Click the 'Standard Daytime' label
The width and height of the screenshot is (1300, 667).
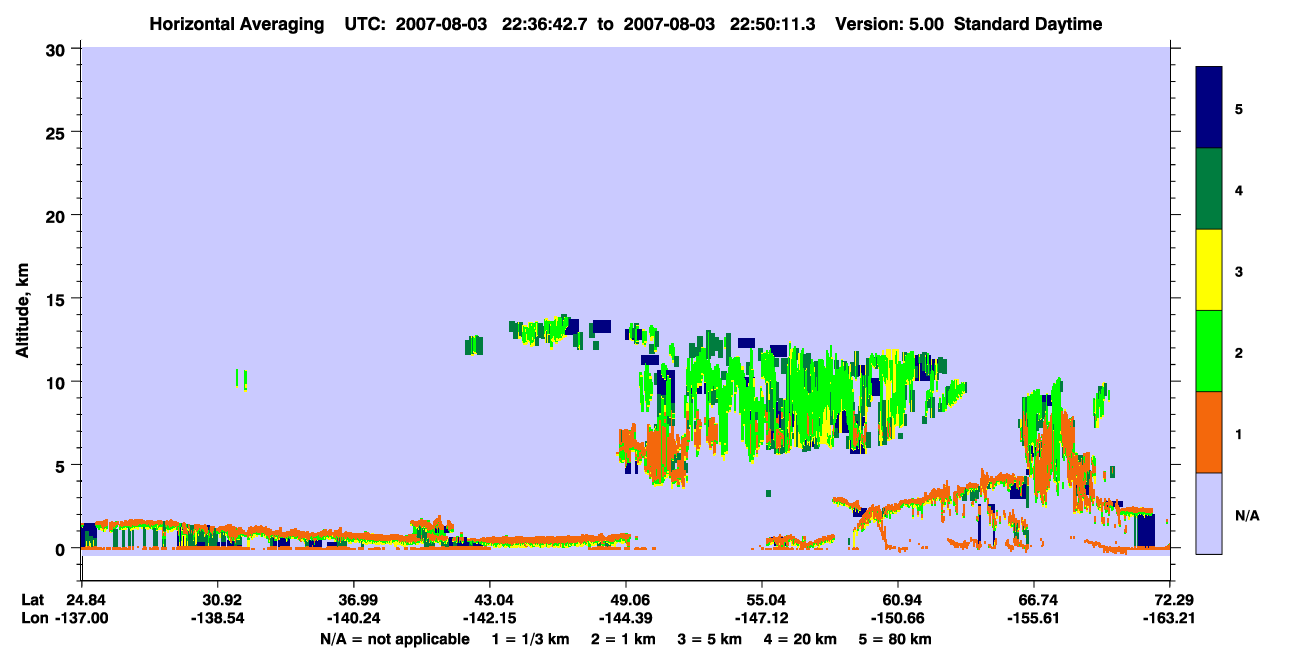1028,24
